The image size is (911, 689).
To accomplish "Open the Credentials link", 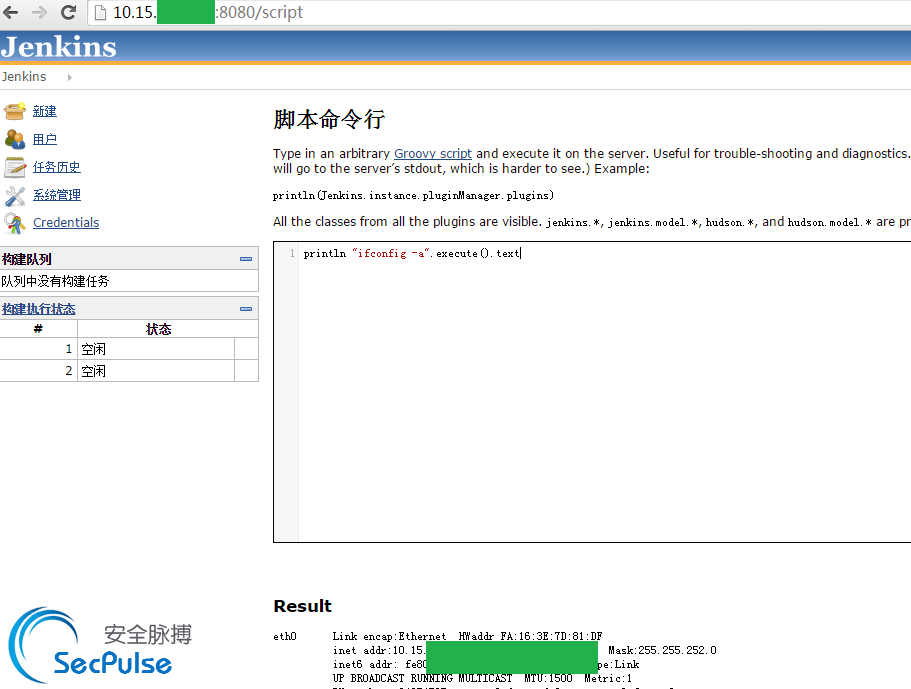I will 66,223.
